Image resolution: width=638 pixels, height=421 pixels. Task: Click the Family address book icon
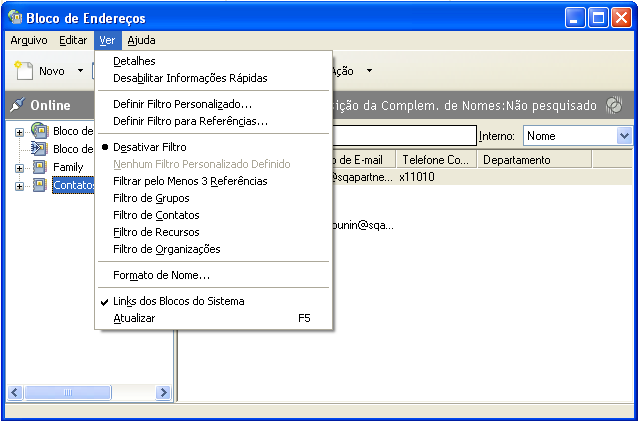39,166
